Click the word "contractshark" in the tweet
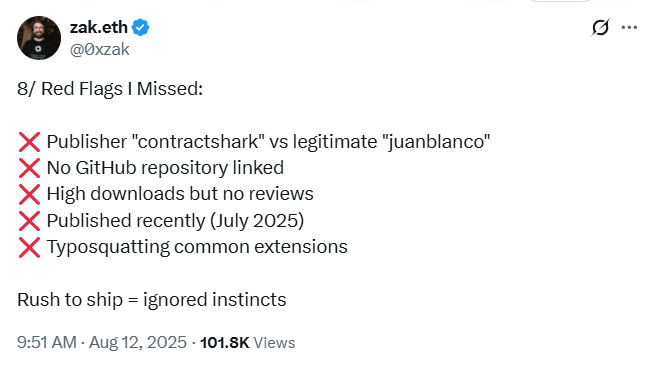Image resolution: width=655 pixels, height=369 pixels. 198,142
